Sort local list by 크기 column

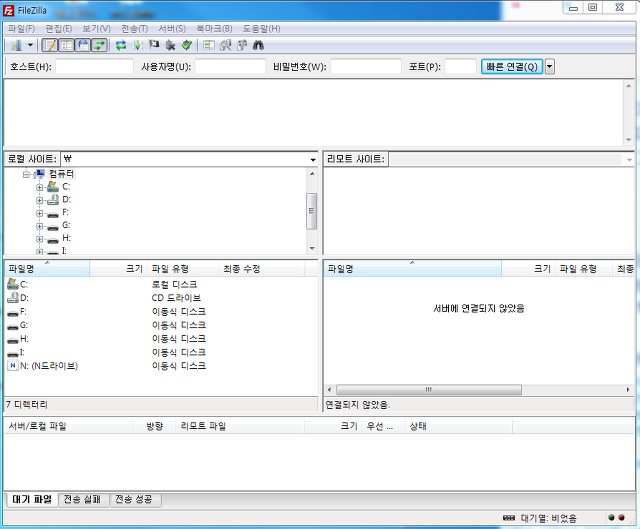coord(118,269)
